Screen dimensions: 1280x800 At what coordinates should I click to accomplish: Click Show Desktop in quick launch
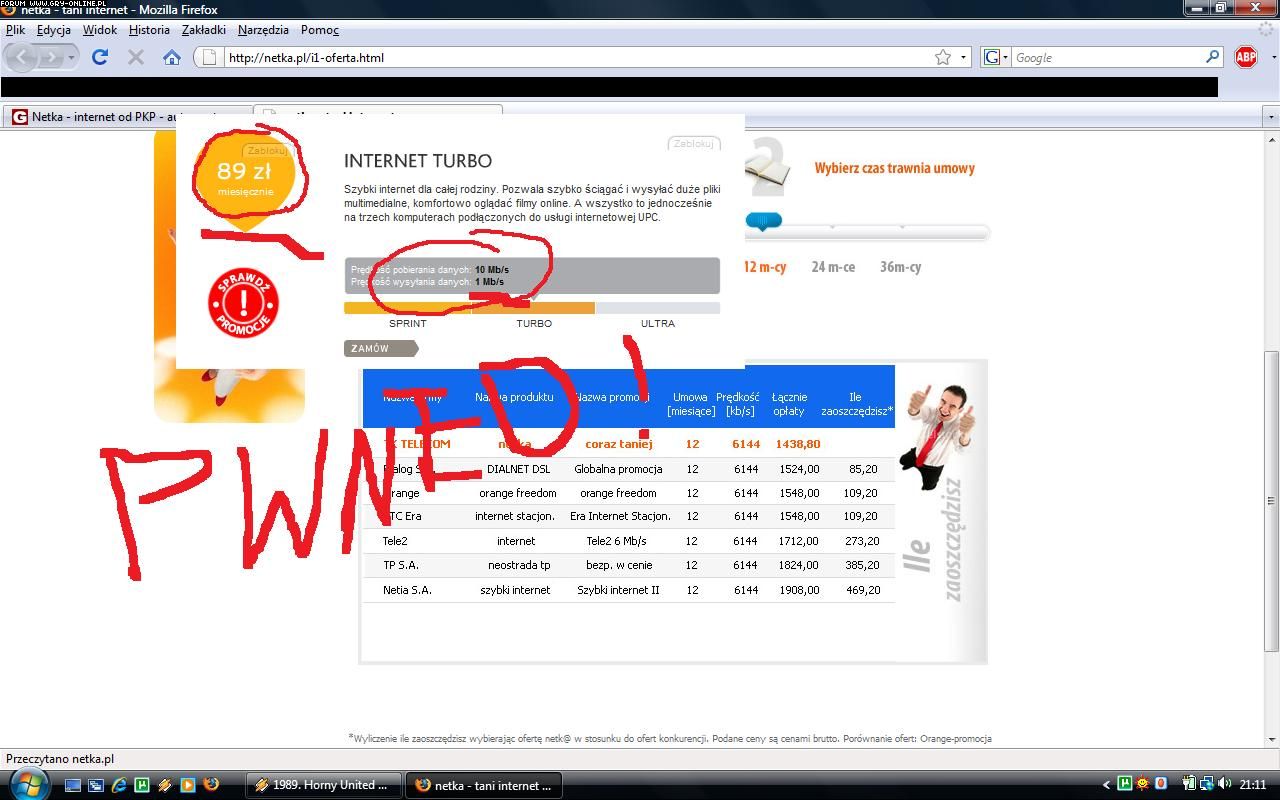pos(73,785)
